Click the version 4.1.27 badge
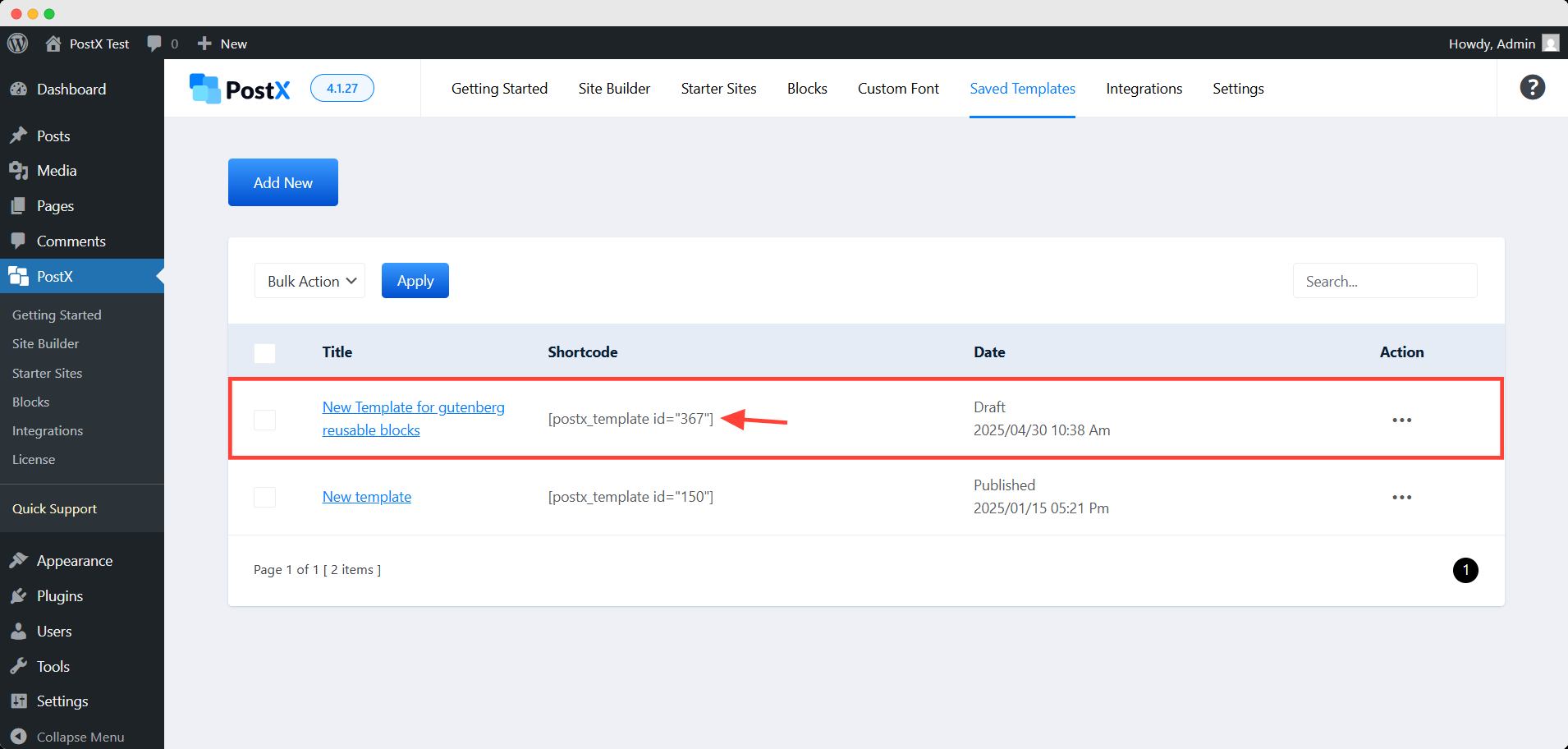Screen dimensions: 1568x749 tap(342, 88)
